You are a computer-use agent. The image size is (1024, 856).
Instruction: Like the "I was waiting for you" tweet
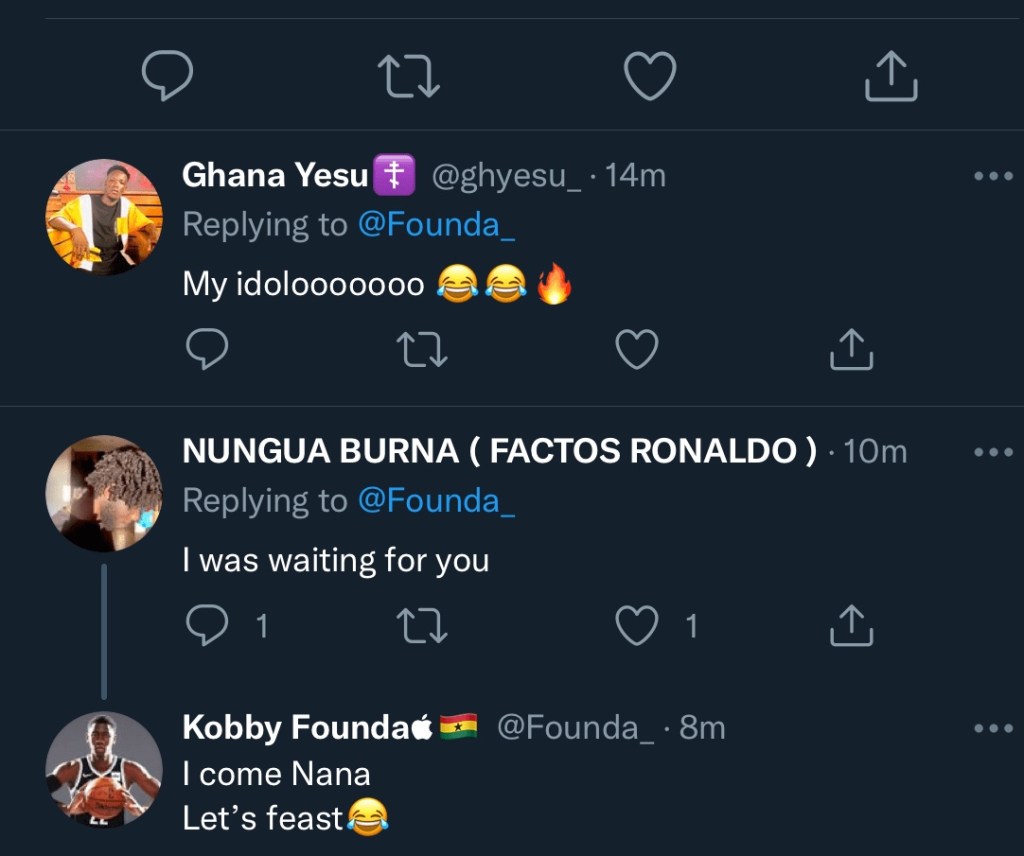[x=636, y=627]
